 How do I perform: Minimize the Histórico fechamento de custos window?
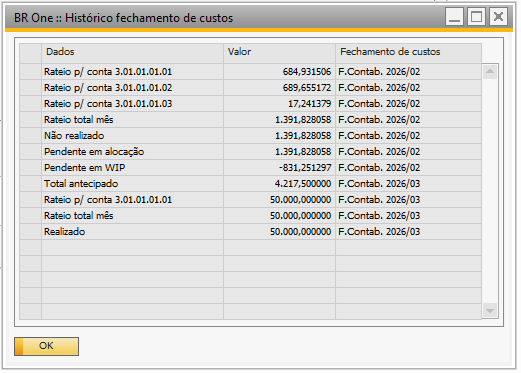coord(454,17)
